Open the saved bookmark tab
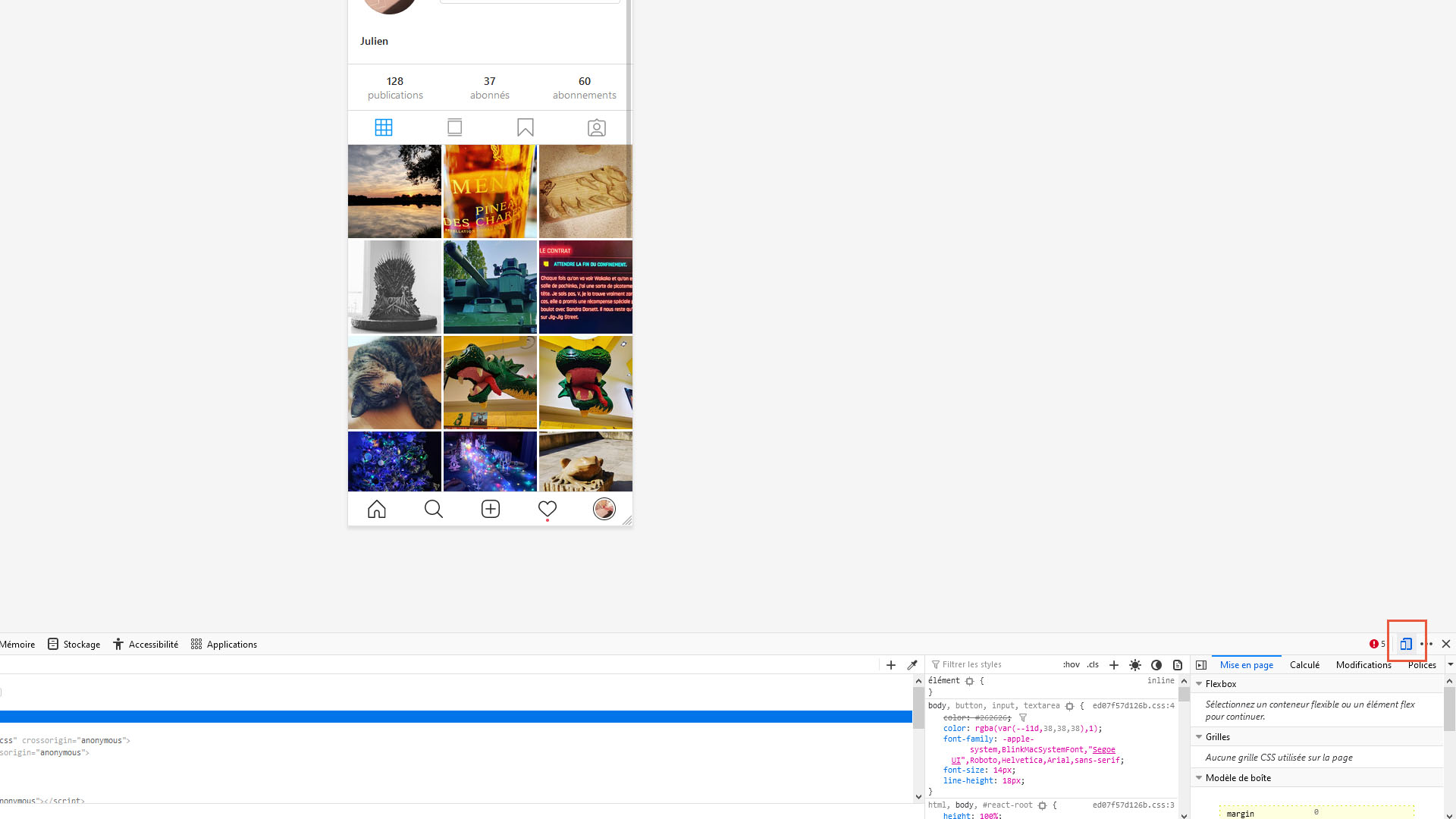 point(526,127)
